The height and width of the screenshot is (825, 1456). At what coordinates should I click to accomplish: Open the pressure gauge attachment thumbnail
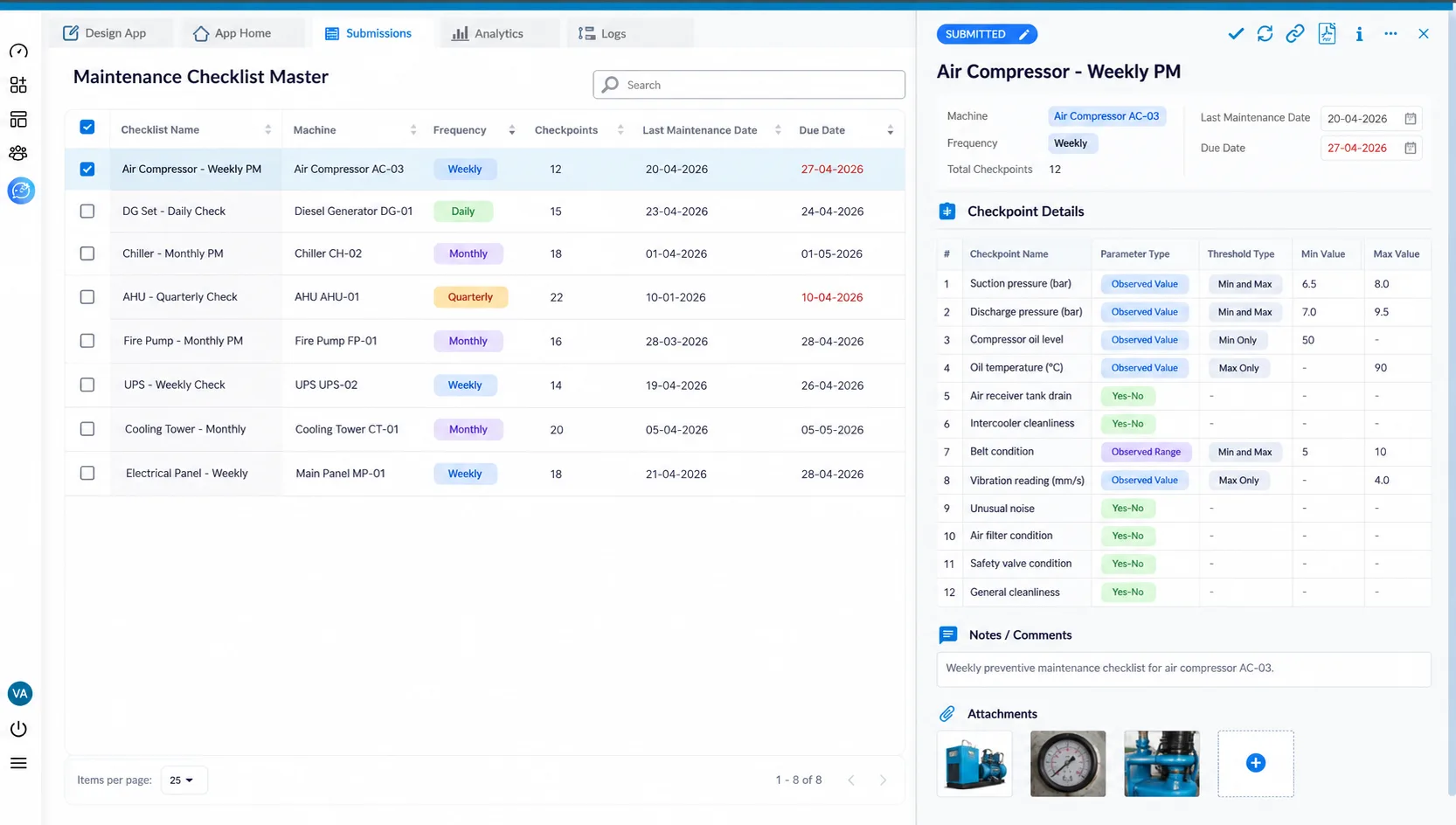1068,764
